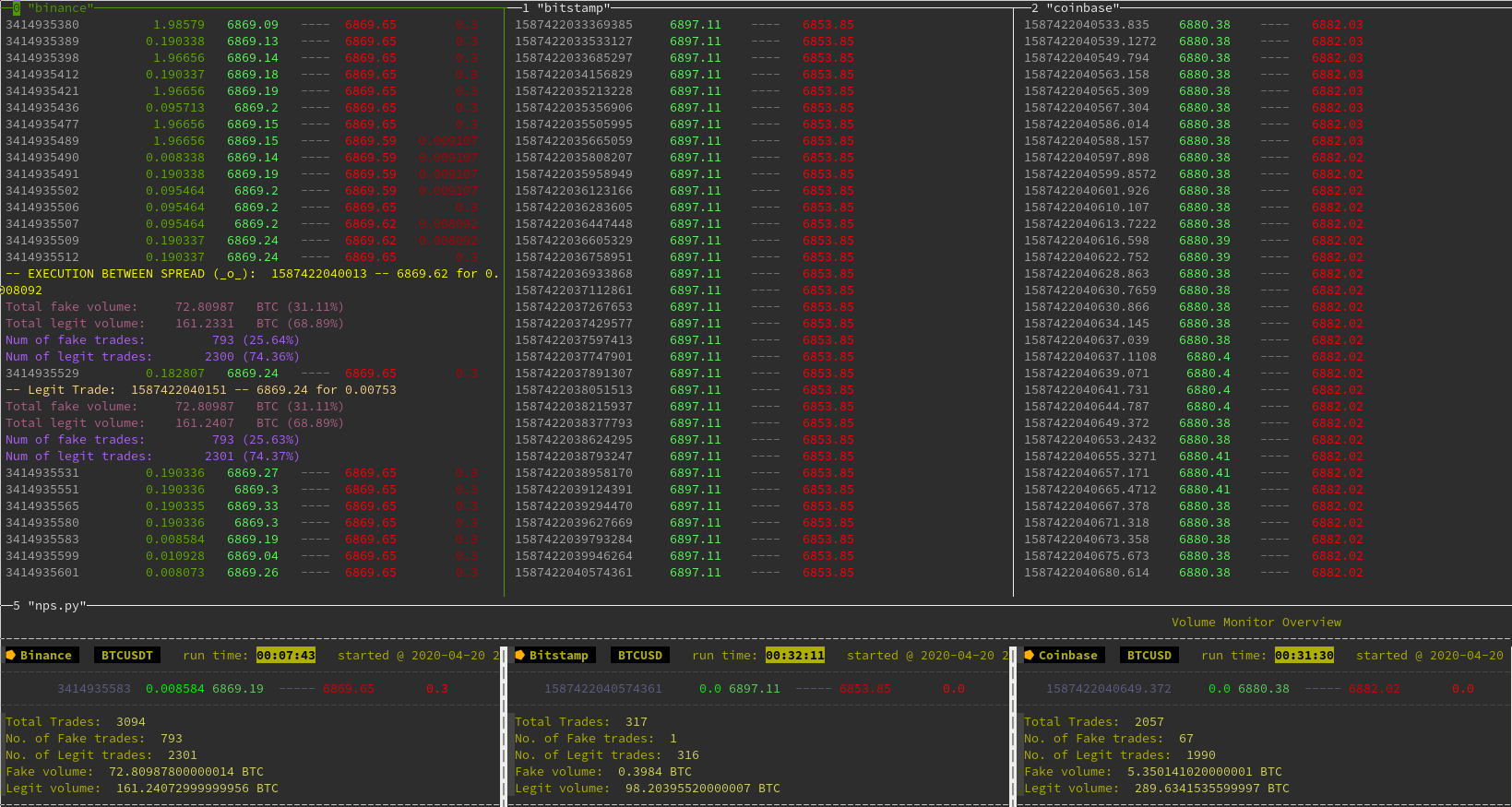1512x807 pixels.
Task: Click binance trade row 3414935565
Action: click(242, 506)
